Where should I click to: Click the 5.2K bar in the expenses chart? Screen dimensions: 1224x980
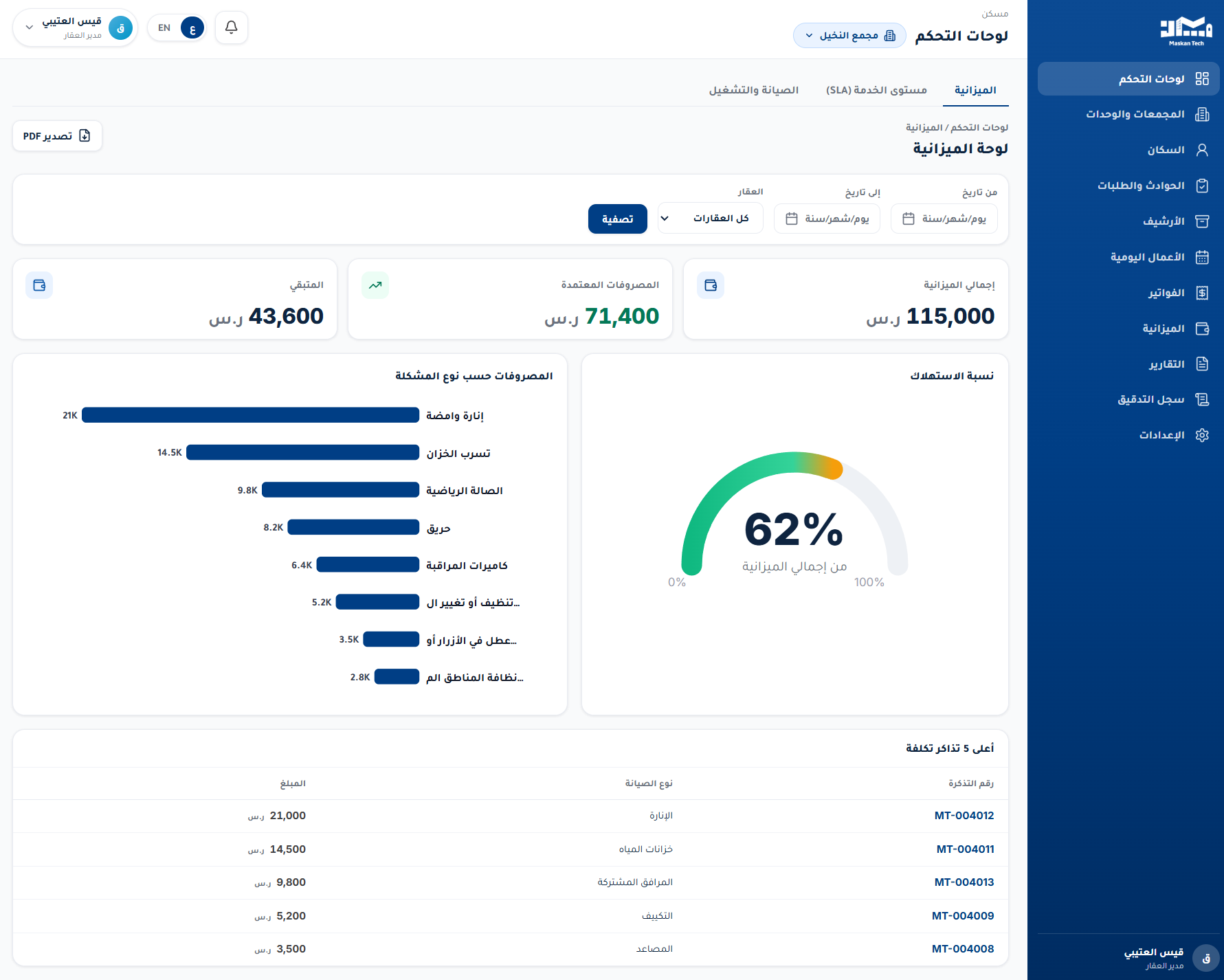pos(377,602)
